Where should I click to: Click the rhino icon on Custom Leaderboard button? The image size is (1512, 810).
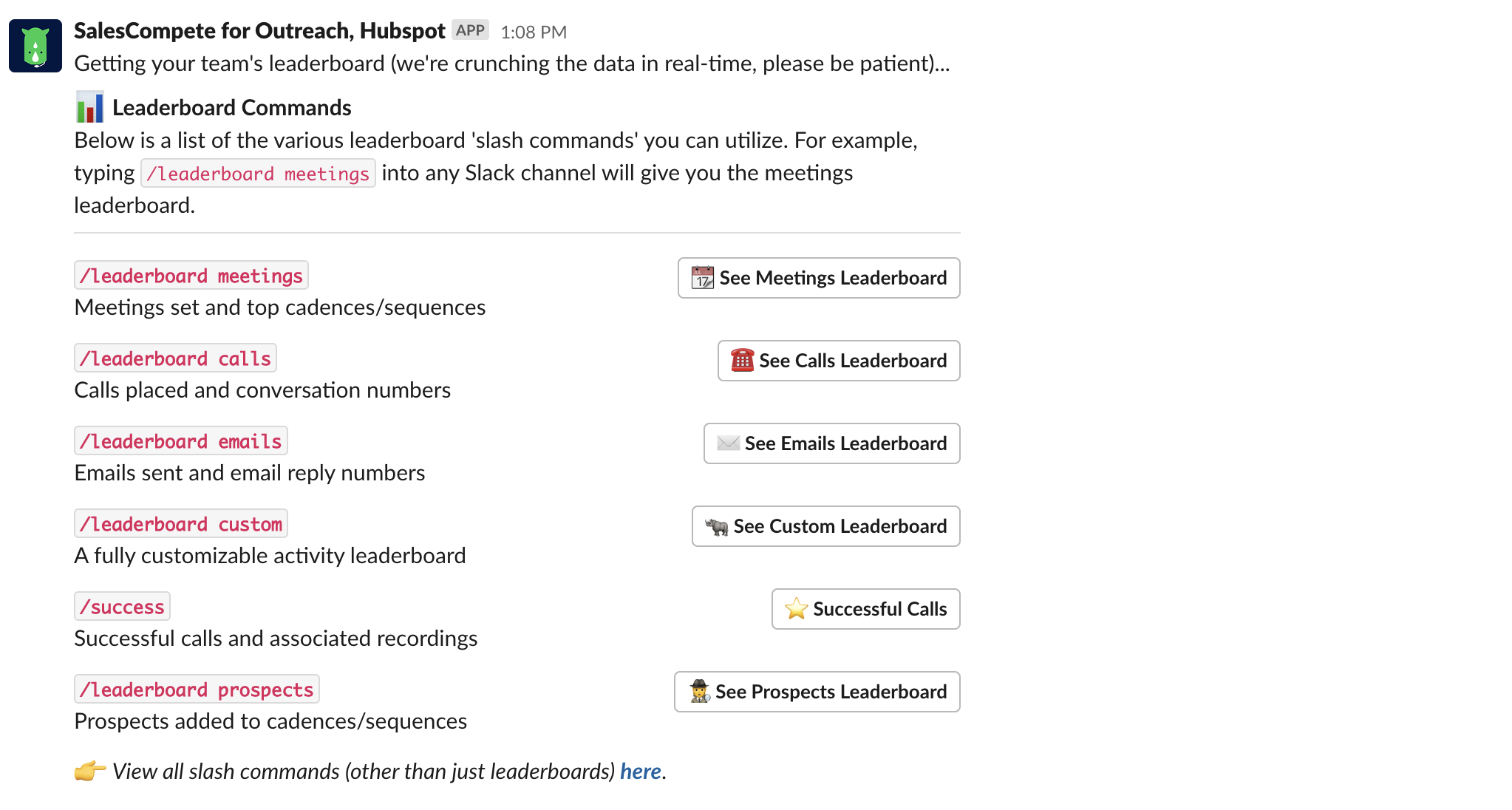click(x=716, y=526)
